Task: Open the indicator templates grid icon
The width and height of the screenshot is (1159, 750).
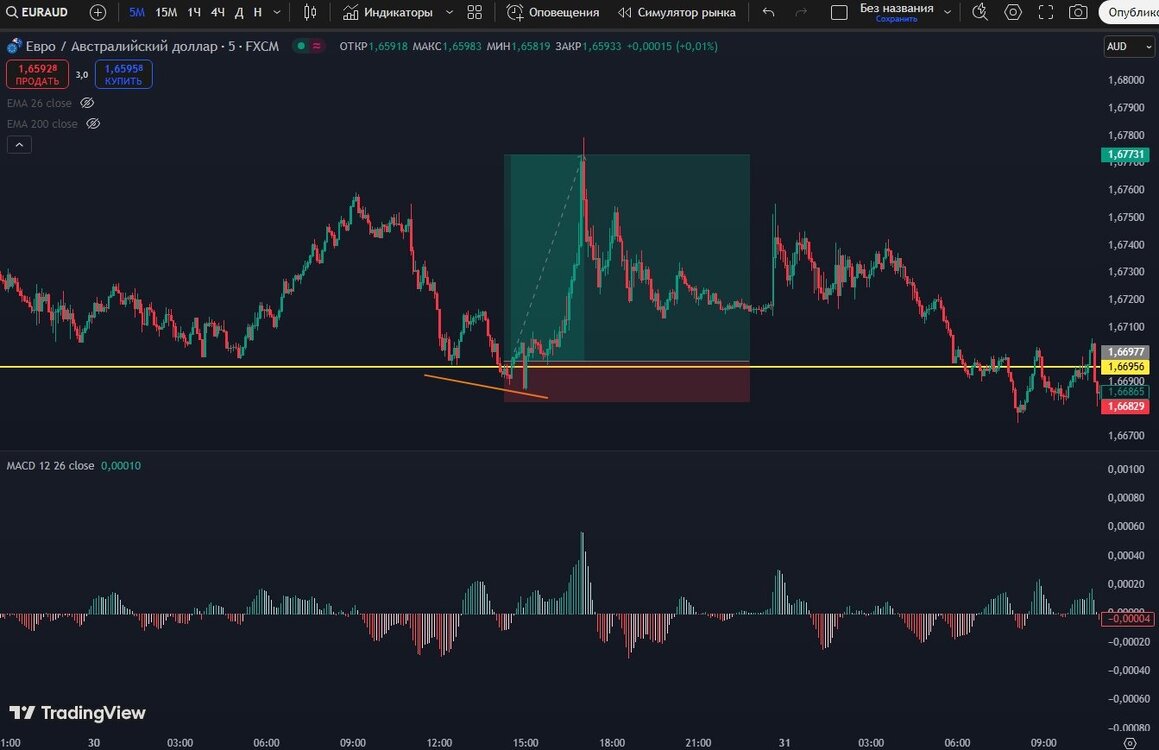Action: tap(475, 12)
